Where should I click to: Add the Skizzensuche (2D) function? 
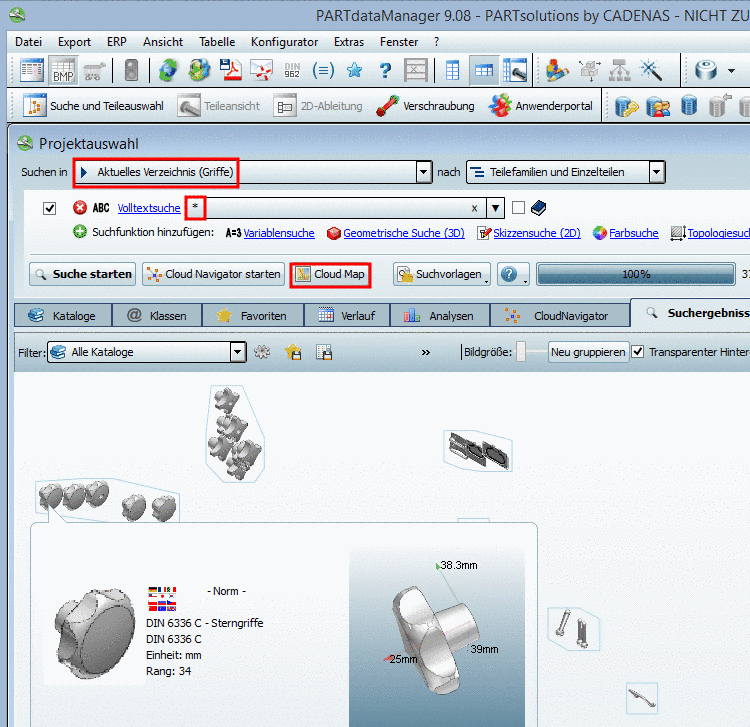coord(537,233)
